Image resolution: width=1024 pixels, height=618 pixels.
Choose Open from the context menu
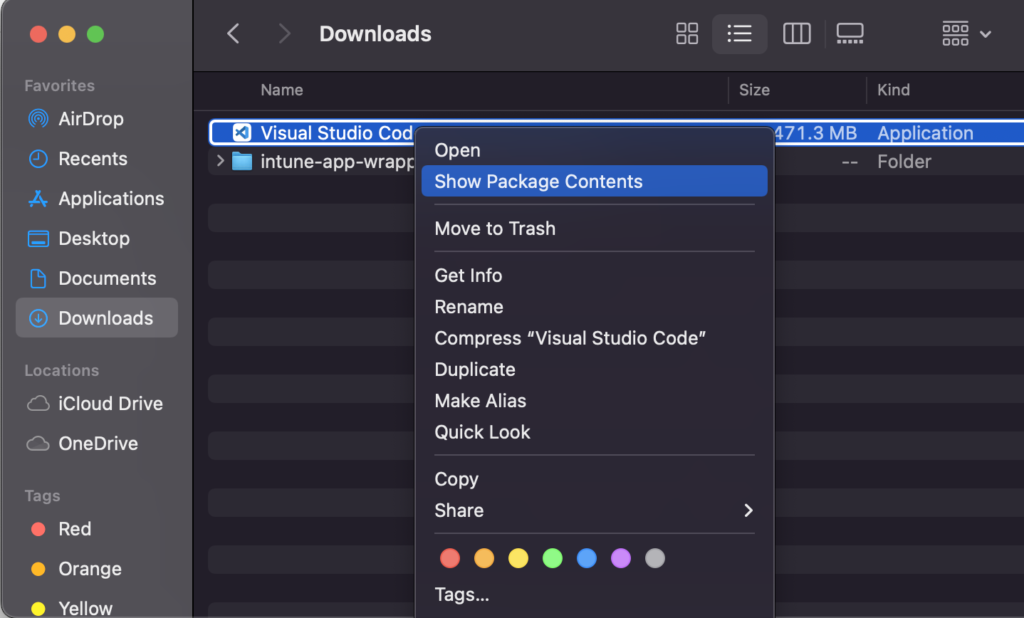click(x=594, y=150)
